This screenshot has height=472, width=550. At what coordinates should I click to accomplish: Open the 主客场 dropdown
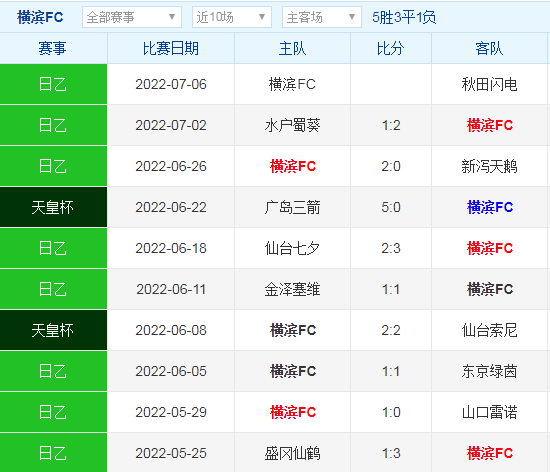click(322, 17)
